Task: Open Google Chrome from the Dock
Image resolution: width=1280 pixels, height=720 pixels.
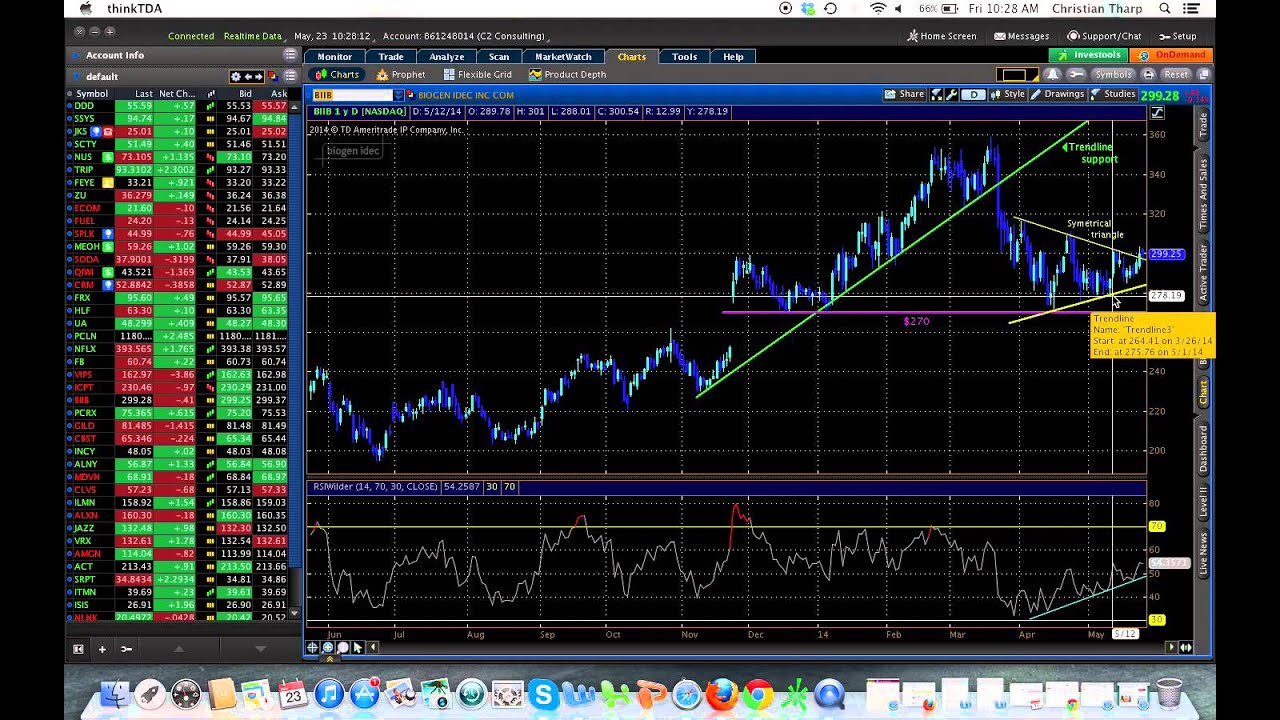Action: point(758,693)
